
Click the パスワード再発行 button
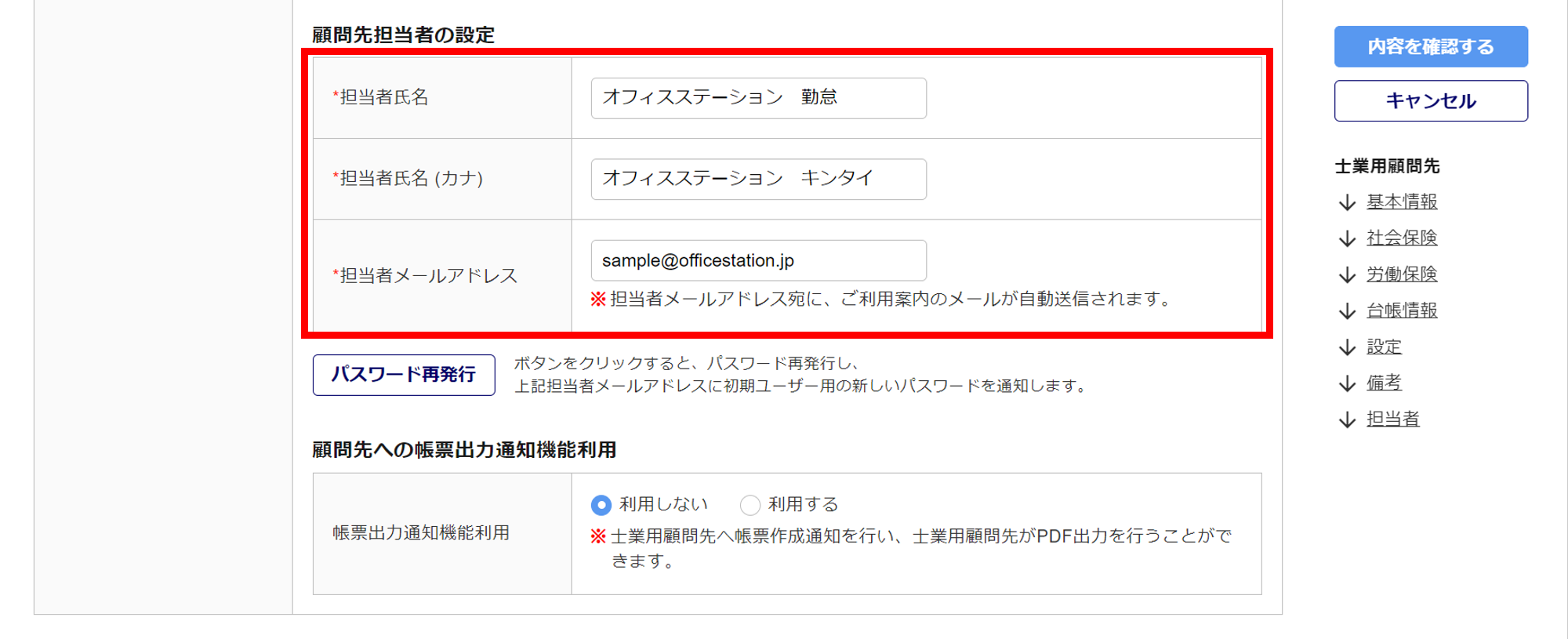tap(404, 375)
